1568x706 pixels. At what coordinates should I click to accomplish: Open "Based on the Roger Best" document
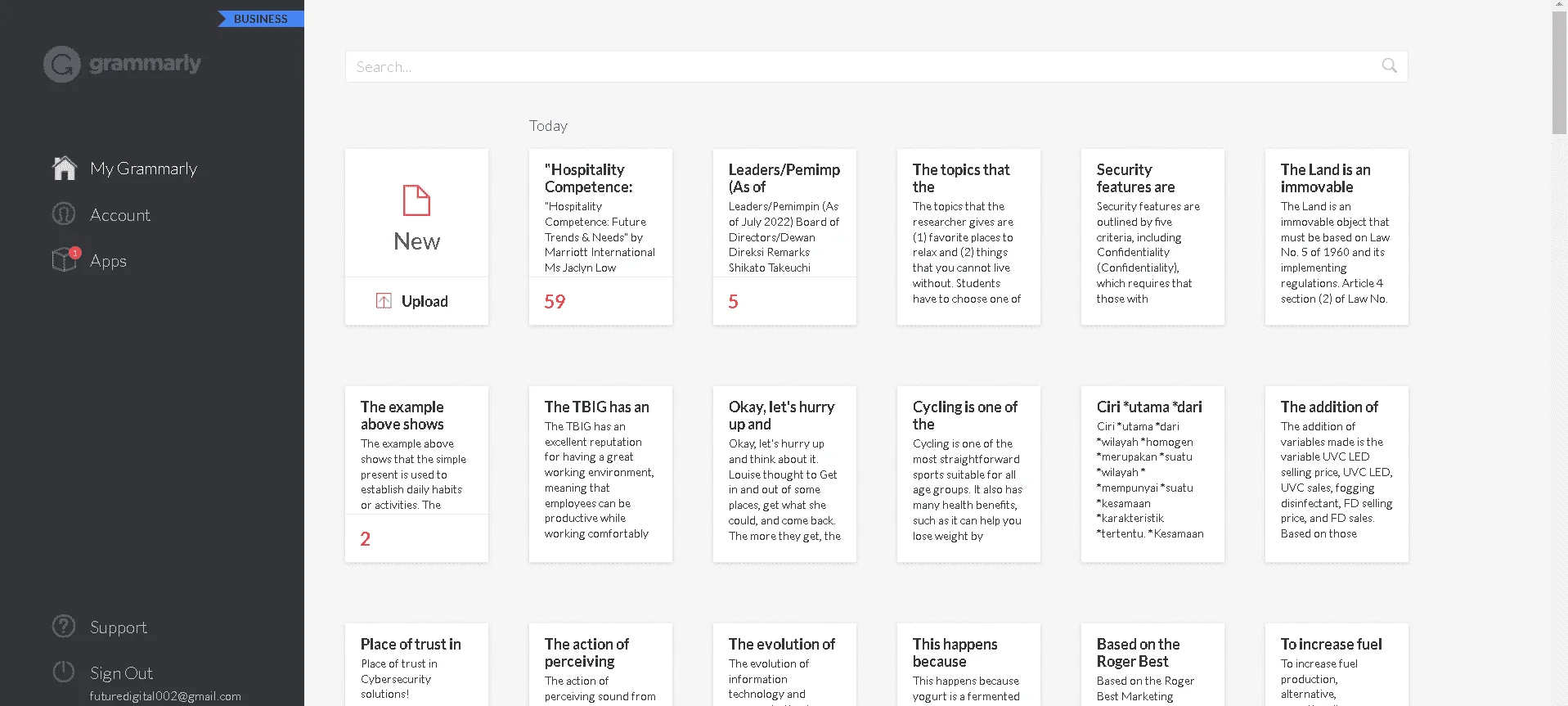pos(1152,664)
